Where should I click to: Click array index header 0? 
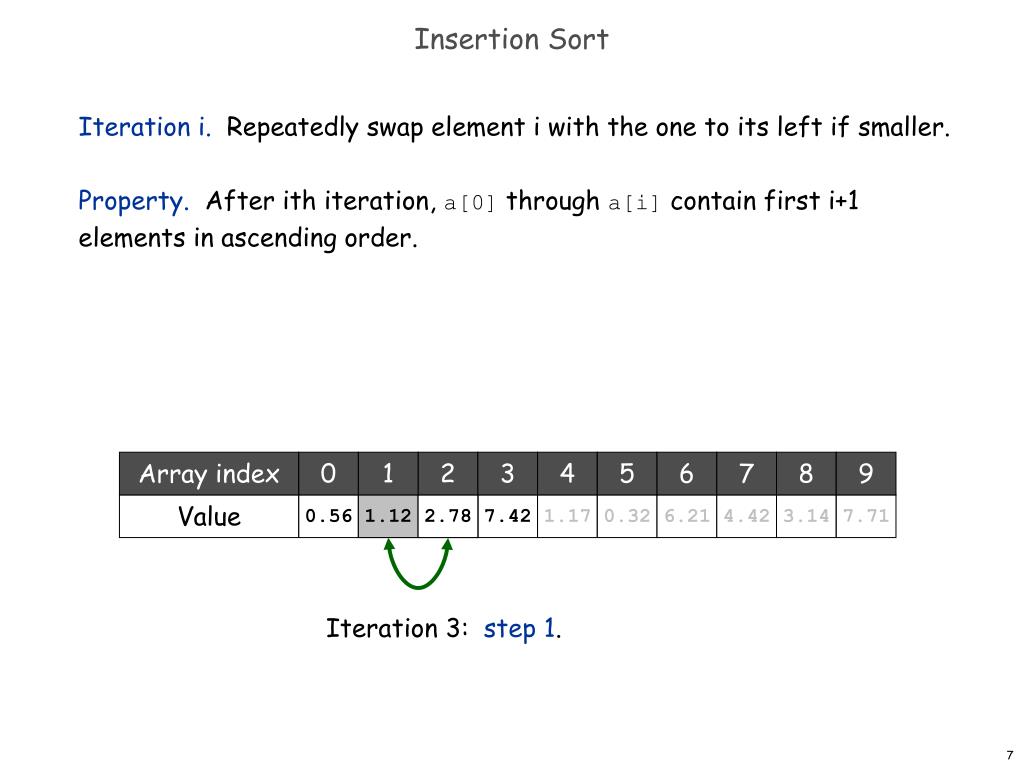pyautogui.click(x=328, y=473)
